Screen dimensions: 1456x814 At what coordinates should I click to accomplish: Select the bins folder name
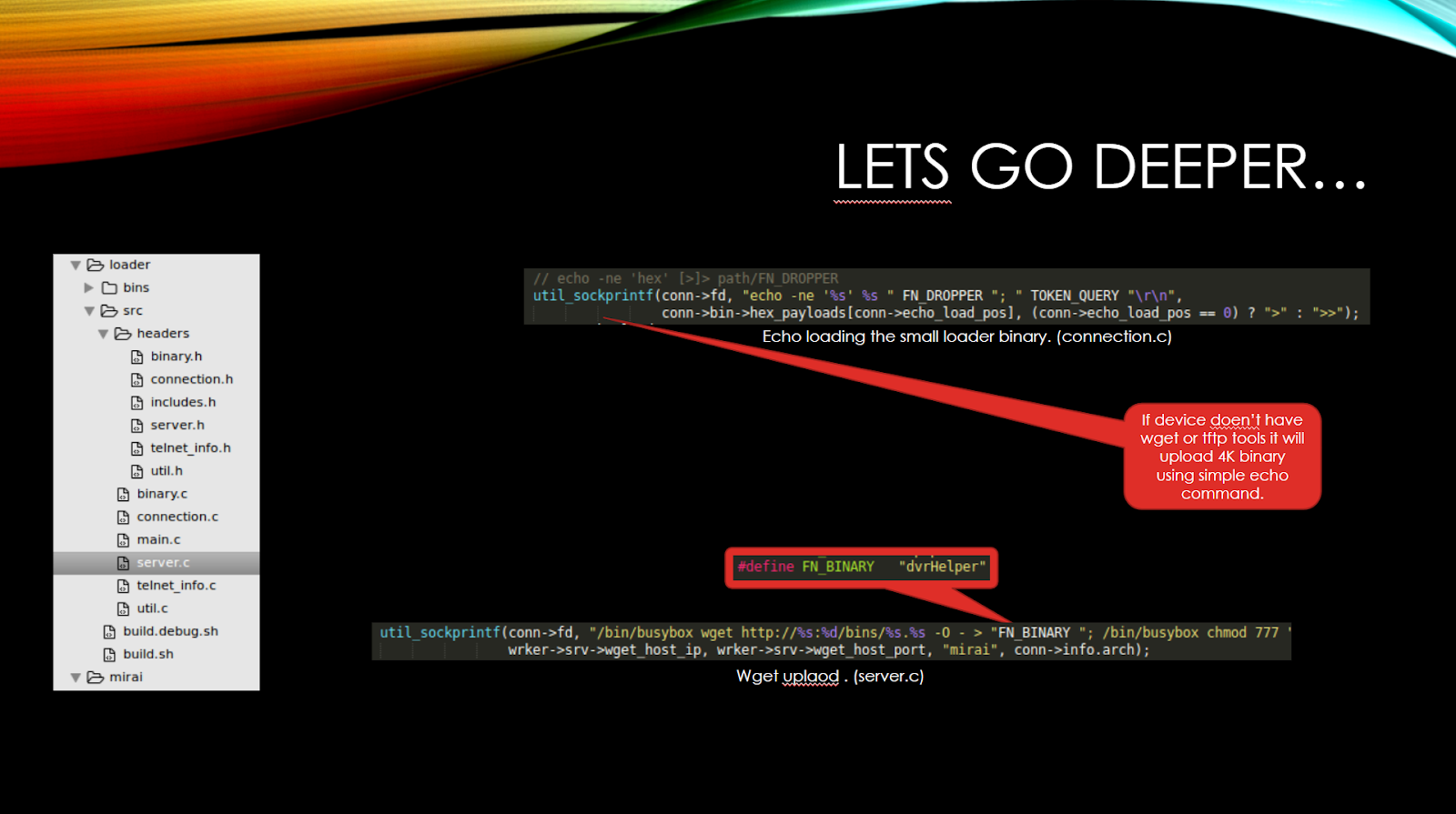(136, 287)
